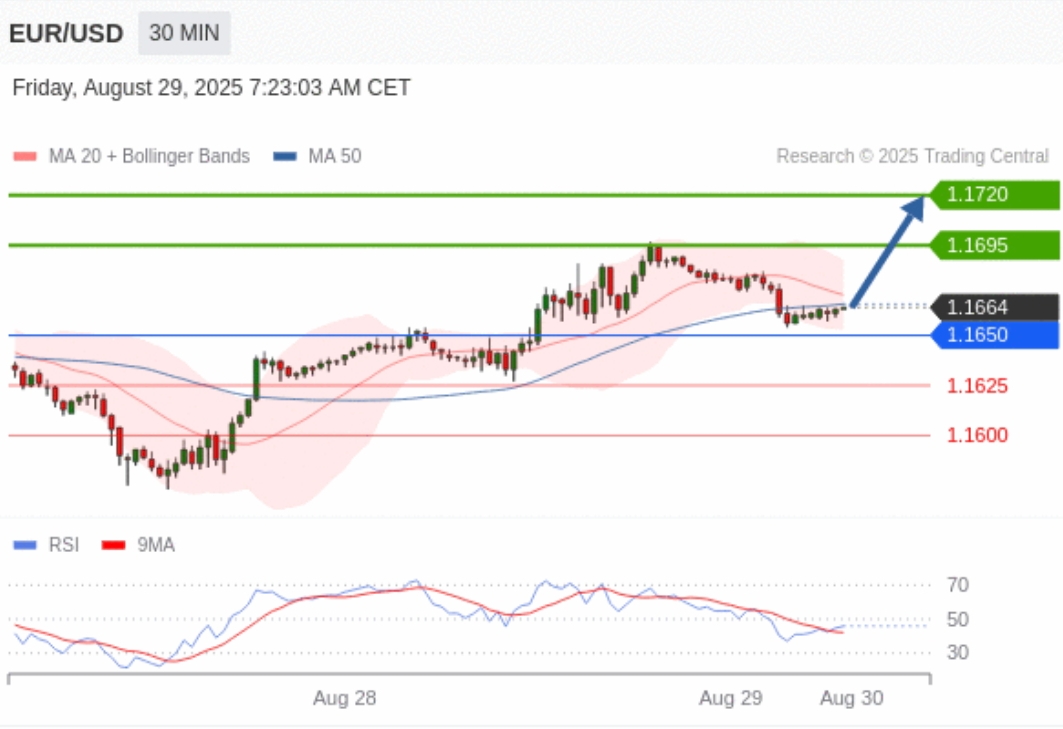Click the blue 1.1650 pivot price tag
This screenshot has width=1063, height=729.
994,335
